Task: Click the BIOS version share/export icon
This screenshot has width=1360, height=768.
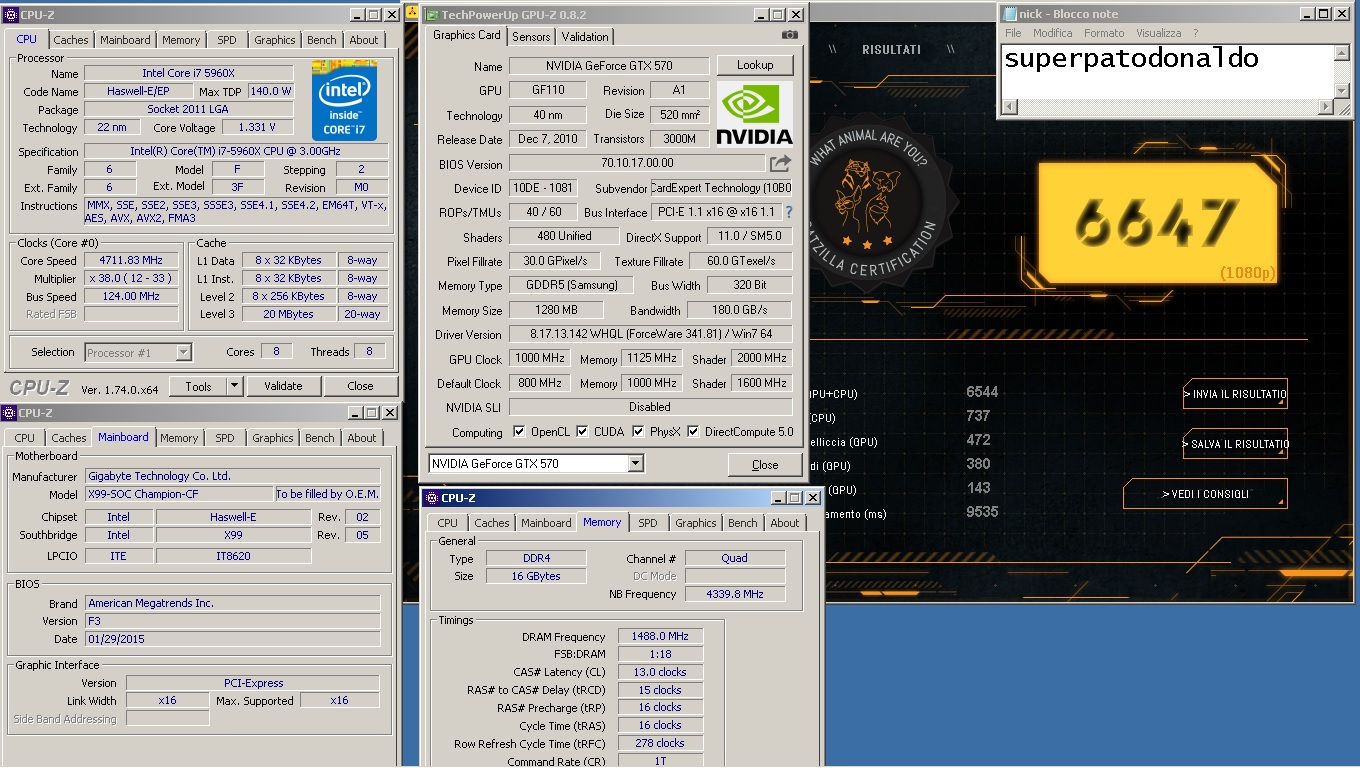Action: tap(780, 163)
